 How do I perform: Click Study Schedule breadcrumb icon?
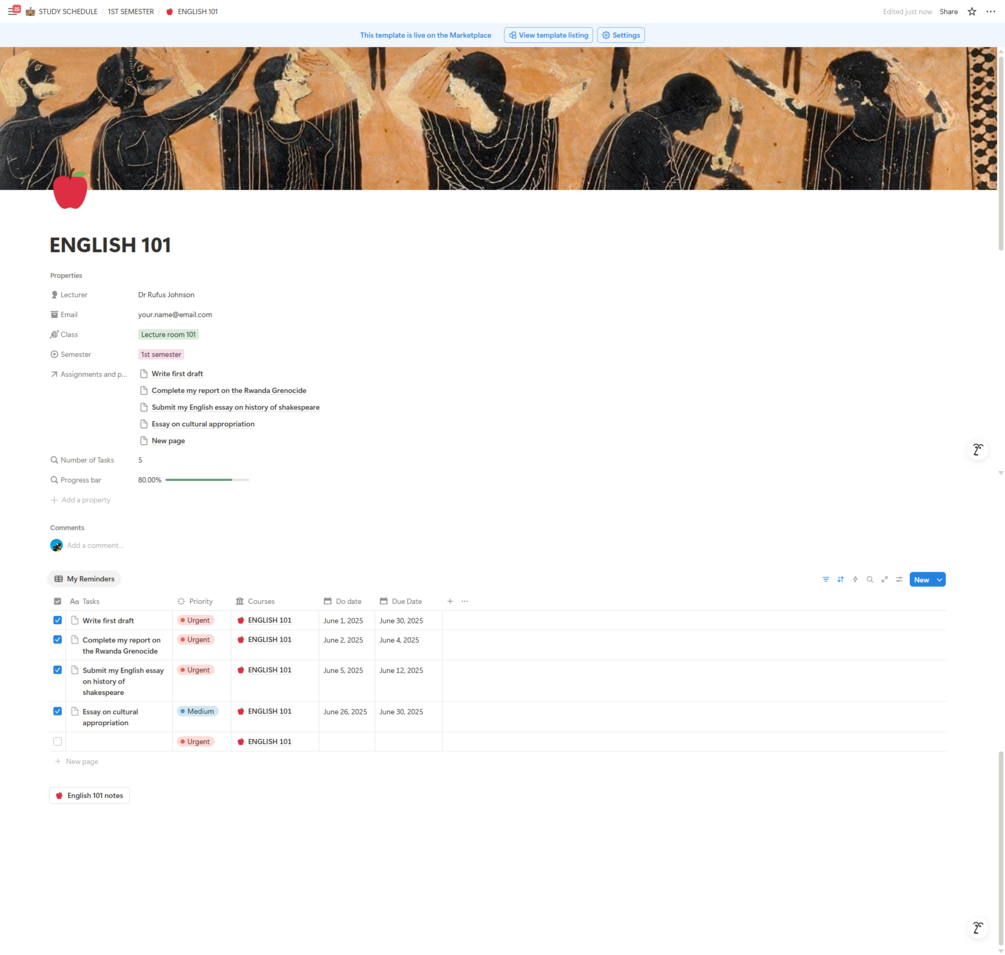tap(30, 12)
